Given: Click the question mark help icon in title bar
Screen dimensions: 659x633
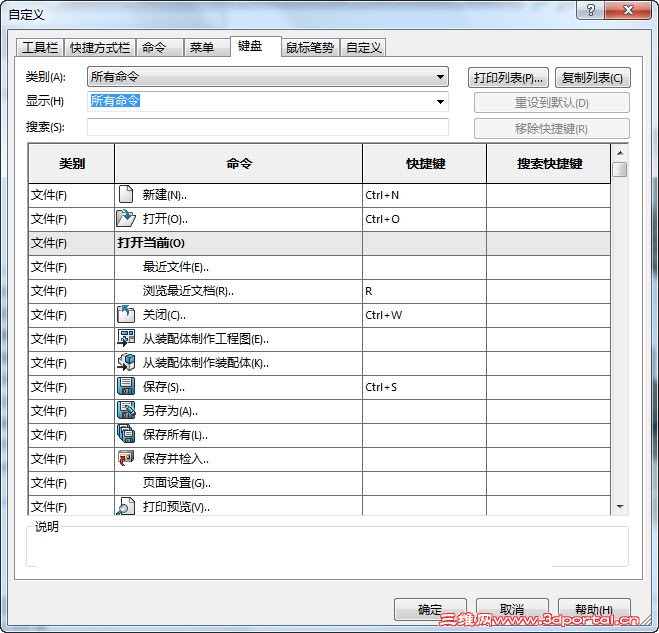Looking at the screenshot, I should (x=590, y=10).
